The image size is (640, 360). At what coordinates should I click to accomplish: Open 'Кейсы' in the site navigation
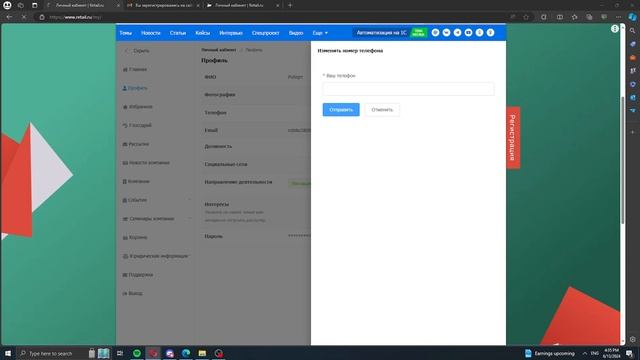pyautogui.click(x=202, y=33)
